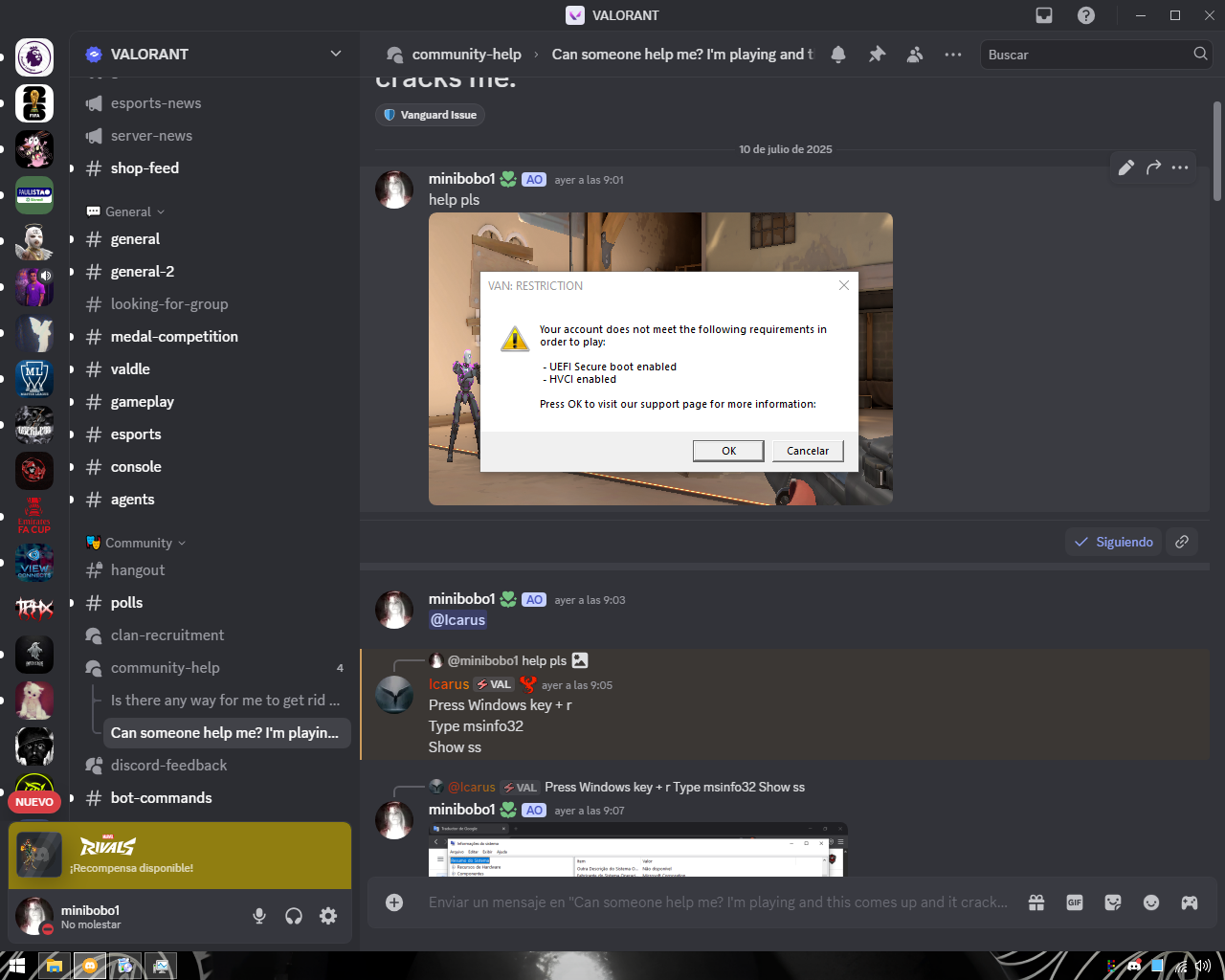Open Icarus user profile name
1225x980 pixels.
[x=449, y=684]
